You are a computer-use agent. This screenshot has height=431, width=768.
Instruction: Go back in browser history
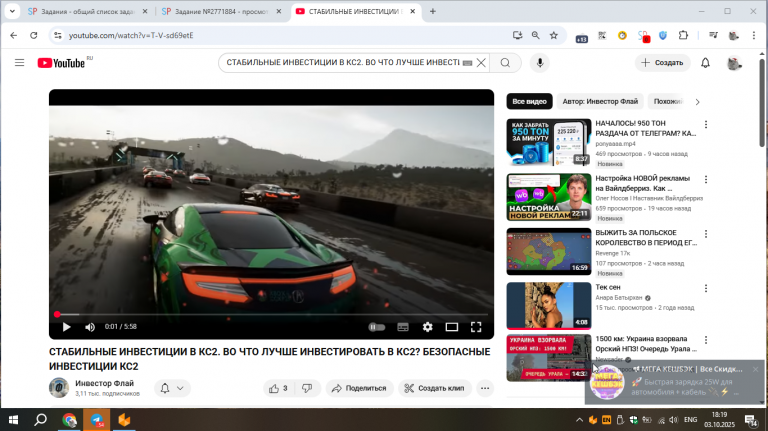(14, 35)
